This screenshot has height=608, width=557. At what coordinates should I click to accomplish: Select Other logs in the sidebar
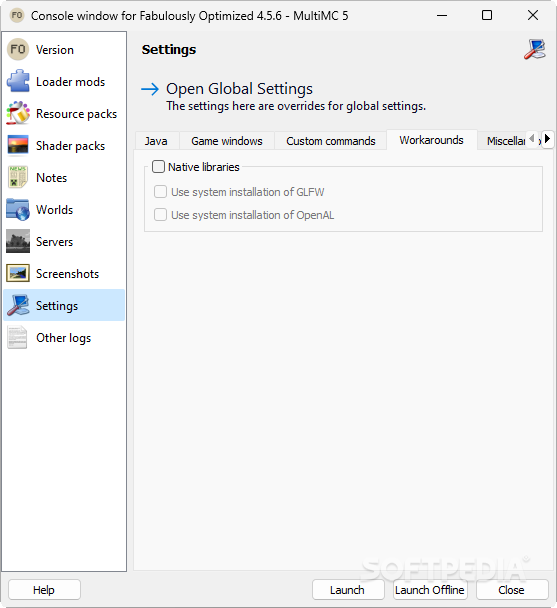click(x=64, y=338)
